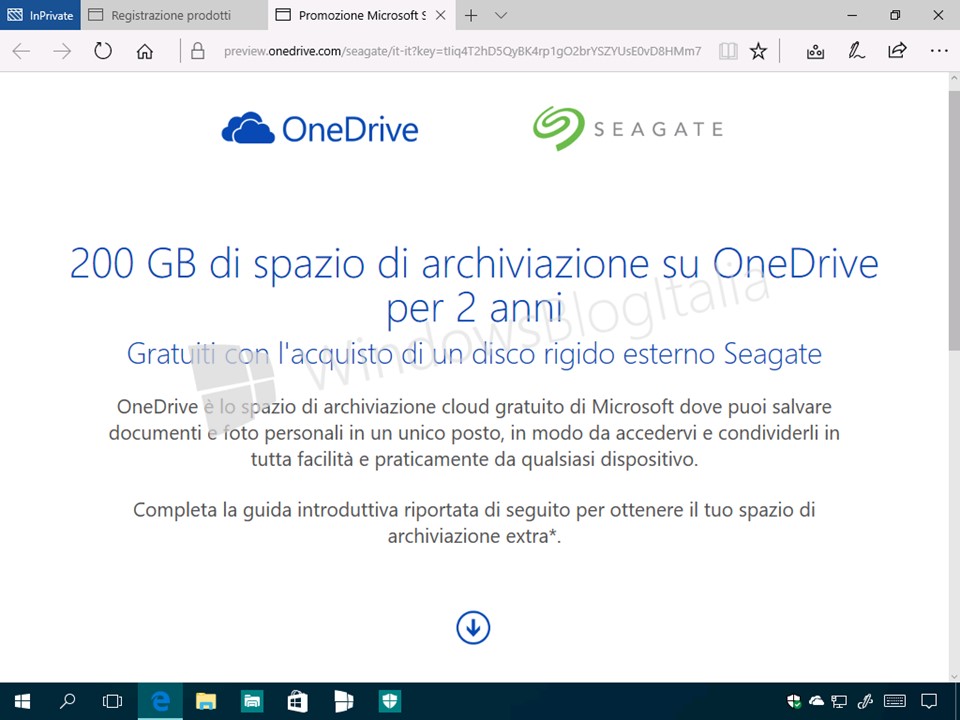Screen dimensions: 960x720
Task: Open network settings from tray
Action: point(839,701)
